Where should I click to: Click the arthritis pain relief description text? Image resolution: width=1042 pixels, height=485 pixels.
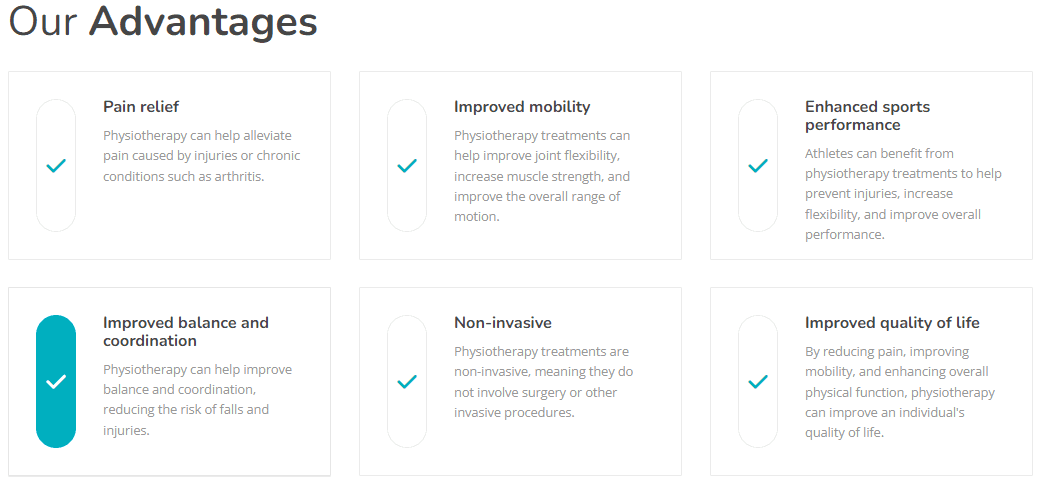(201, 156)
